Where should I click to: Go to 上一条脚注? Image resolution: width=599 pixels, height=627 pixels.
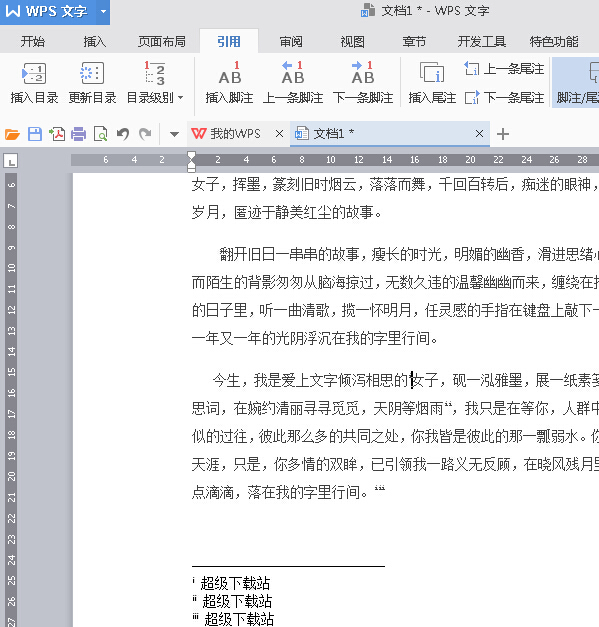(x=293, y=82)
